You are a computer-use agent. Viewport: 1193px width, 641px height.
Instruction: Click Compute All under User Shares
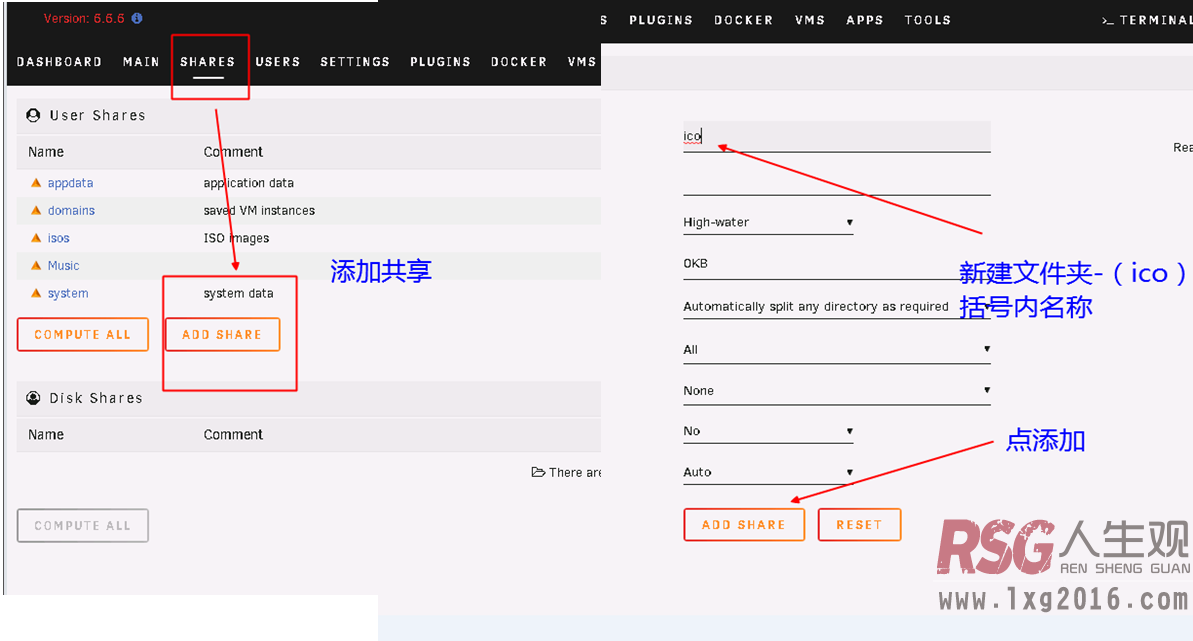[x=83, y=334]
